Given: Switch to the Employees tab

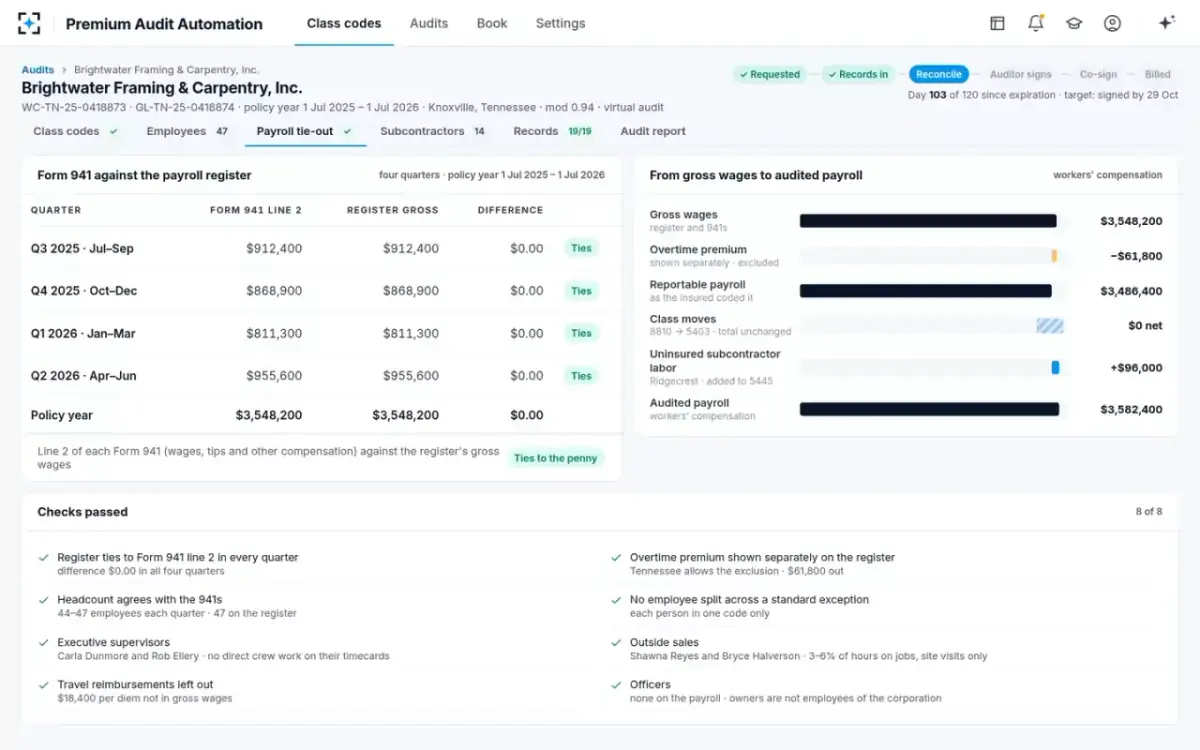Looking at the screenshot, I should [x=187, y=131].
